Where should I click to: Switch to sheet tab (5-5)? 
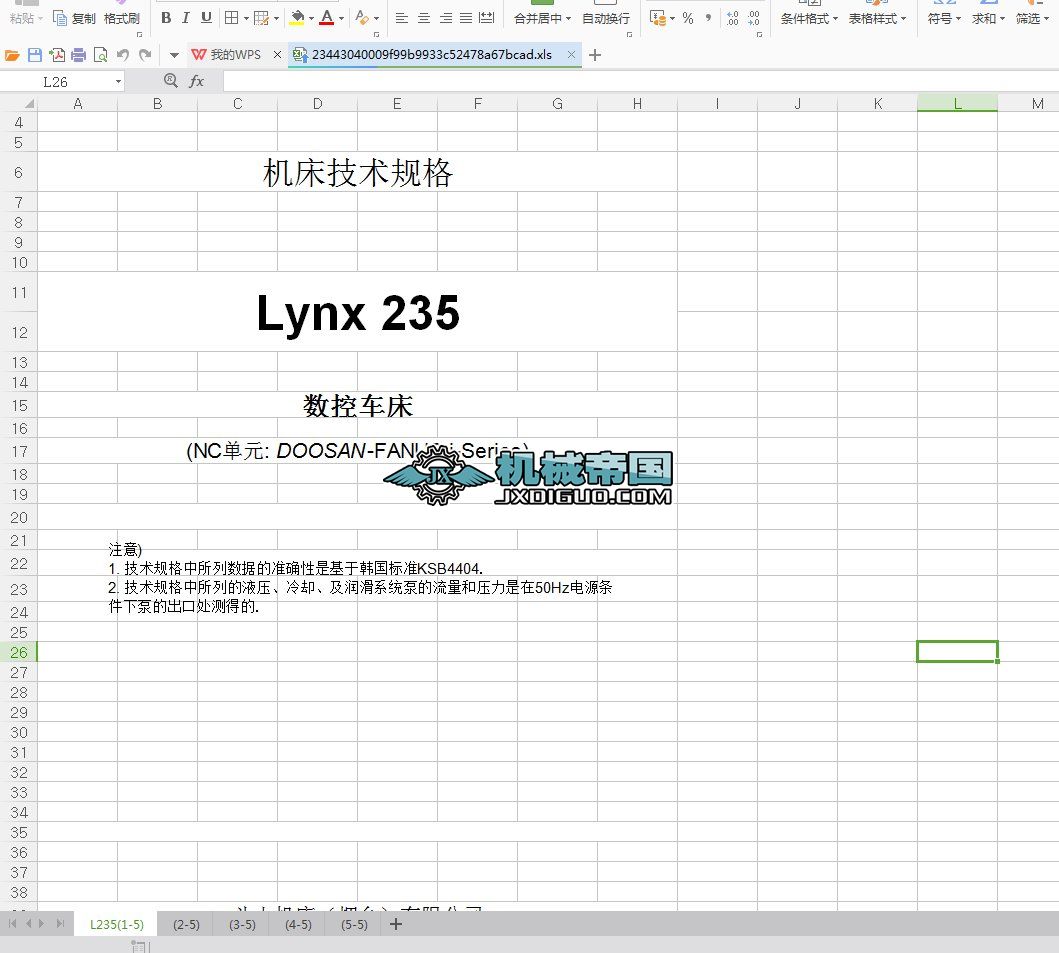[x=355, y=925]
